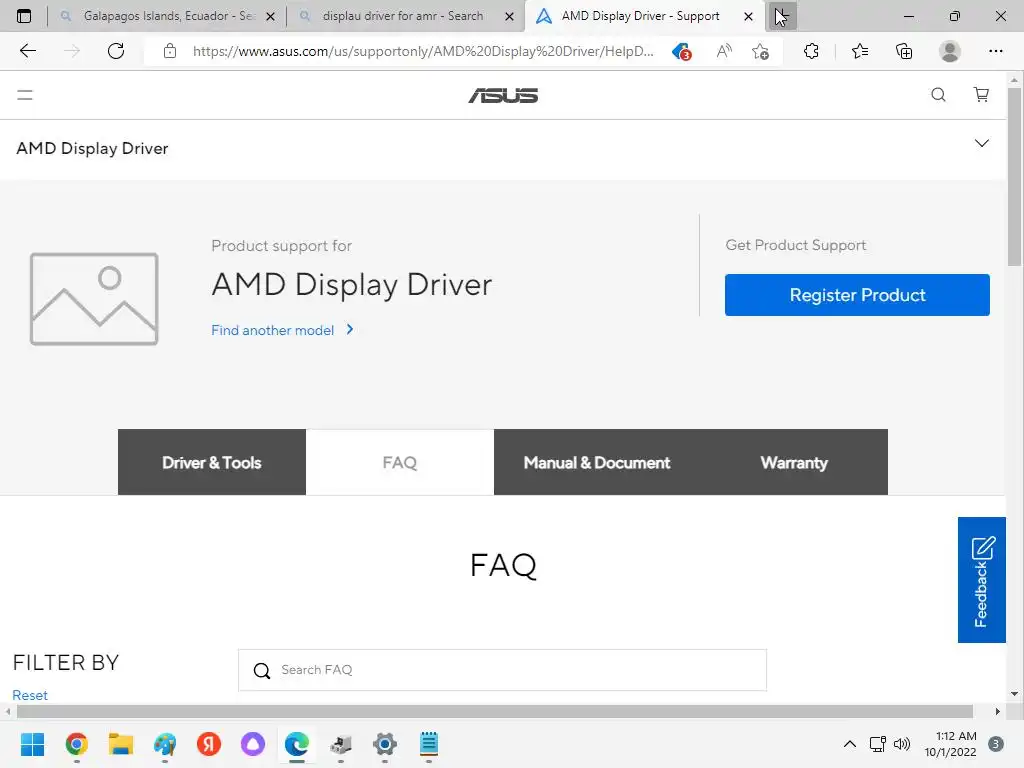1024x768 pixels.
Task: Select the Driver & Tools tab
Action: [212, 462]
